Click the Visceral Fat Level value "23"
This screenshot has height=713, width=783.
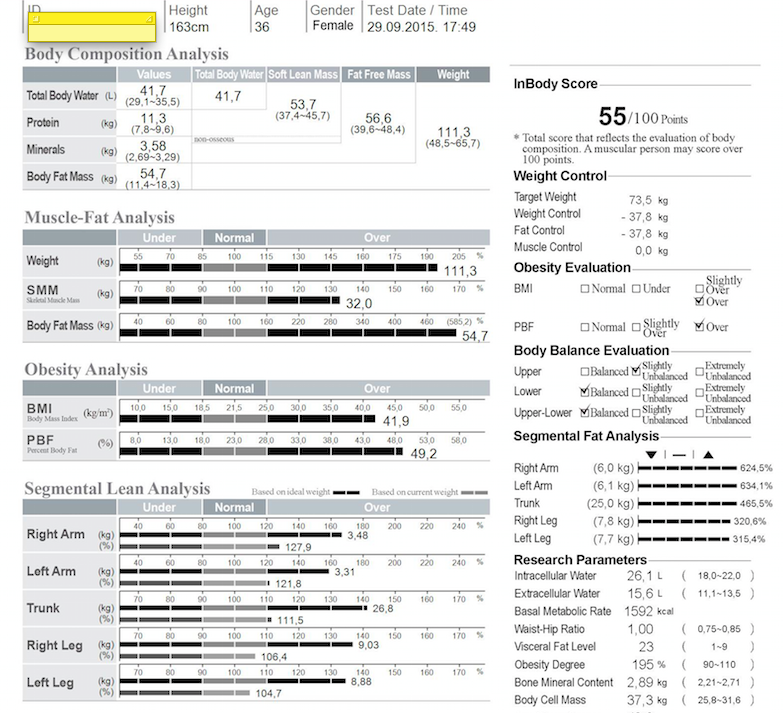pyautogui.click(x=646, y=647)
